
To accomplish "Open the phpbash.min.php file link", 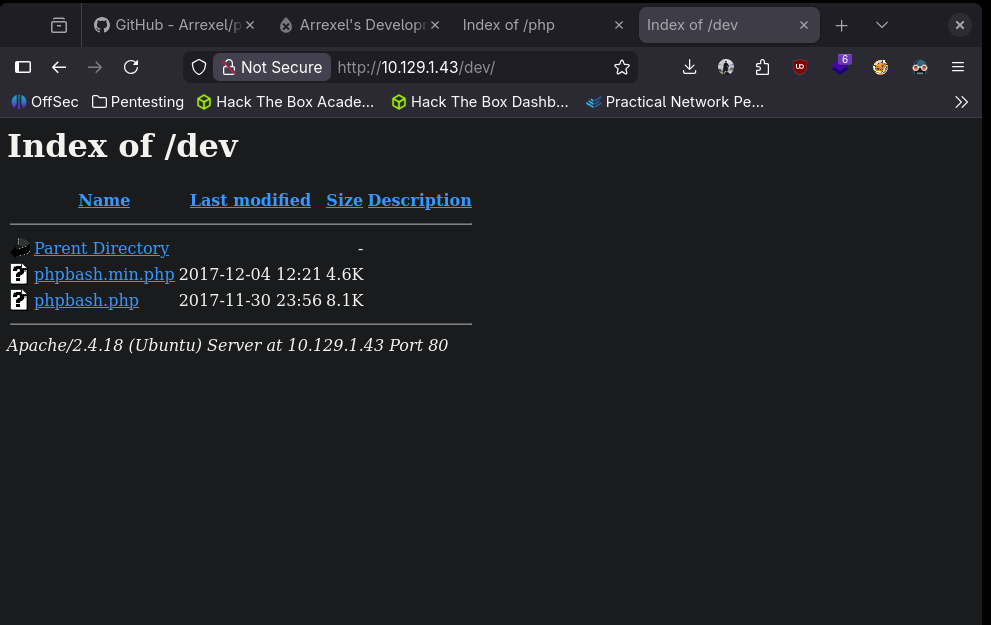I will tap(104, 274).
